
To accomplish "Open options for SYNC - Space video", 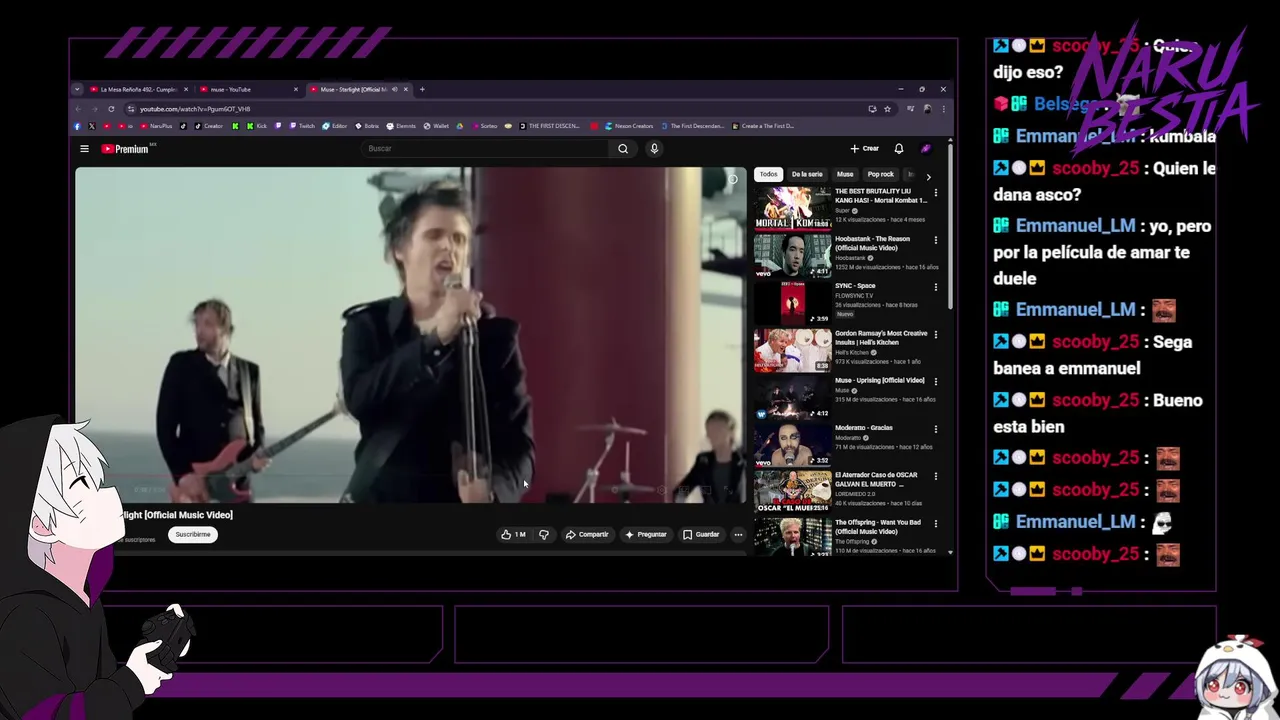I will 936,287.
